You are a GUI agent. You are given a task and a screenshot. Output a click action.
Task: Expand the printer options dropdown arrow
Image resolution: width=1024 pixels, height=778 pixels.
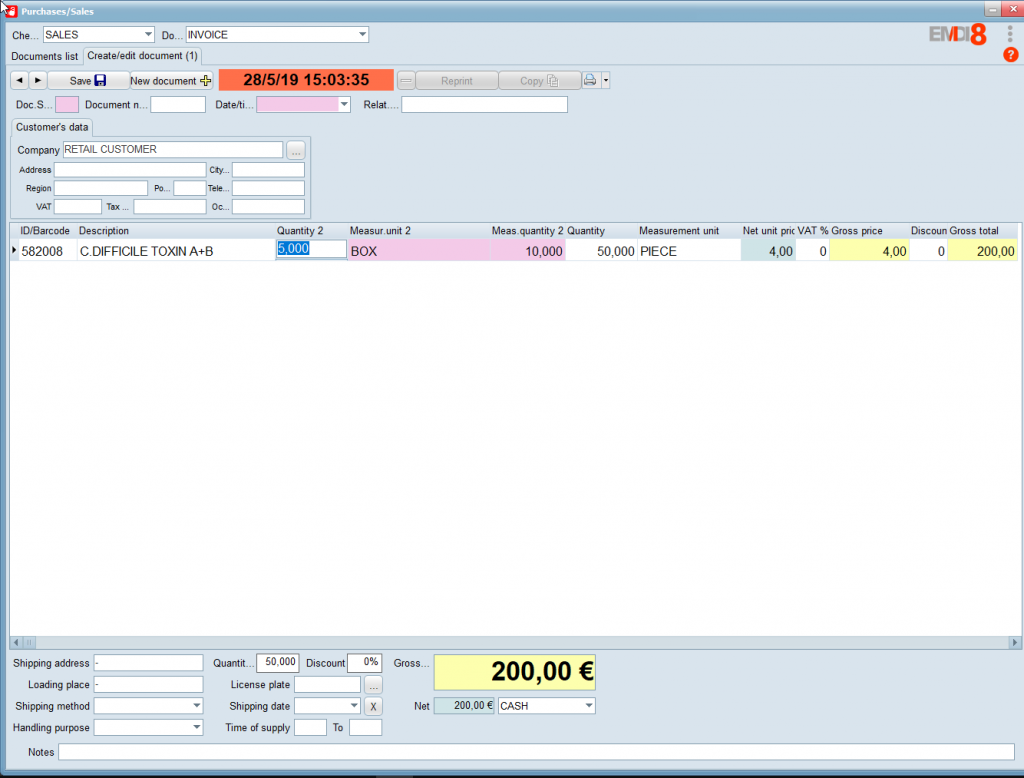coord(605,81)
